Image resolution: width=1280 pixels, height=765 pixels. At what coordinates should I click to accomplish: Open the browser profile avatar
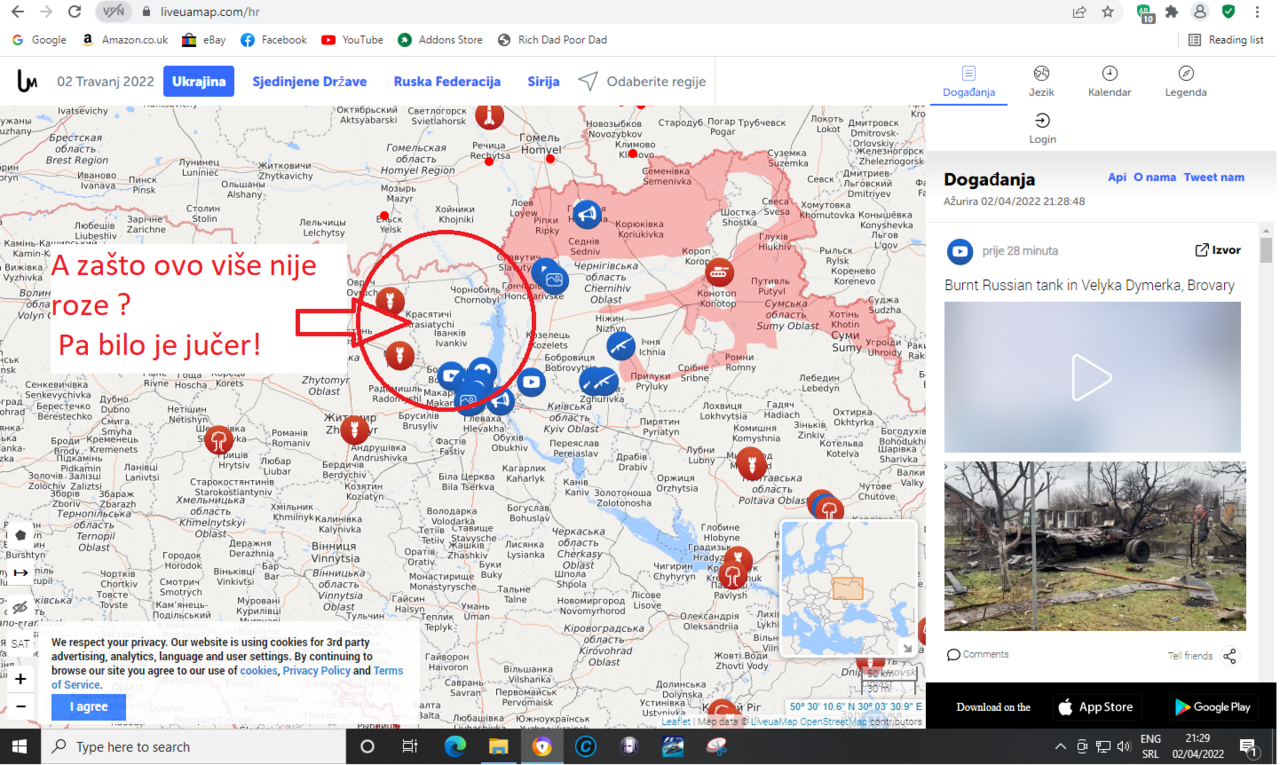[x=1200, y=12]
